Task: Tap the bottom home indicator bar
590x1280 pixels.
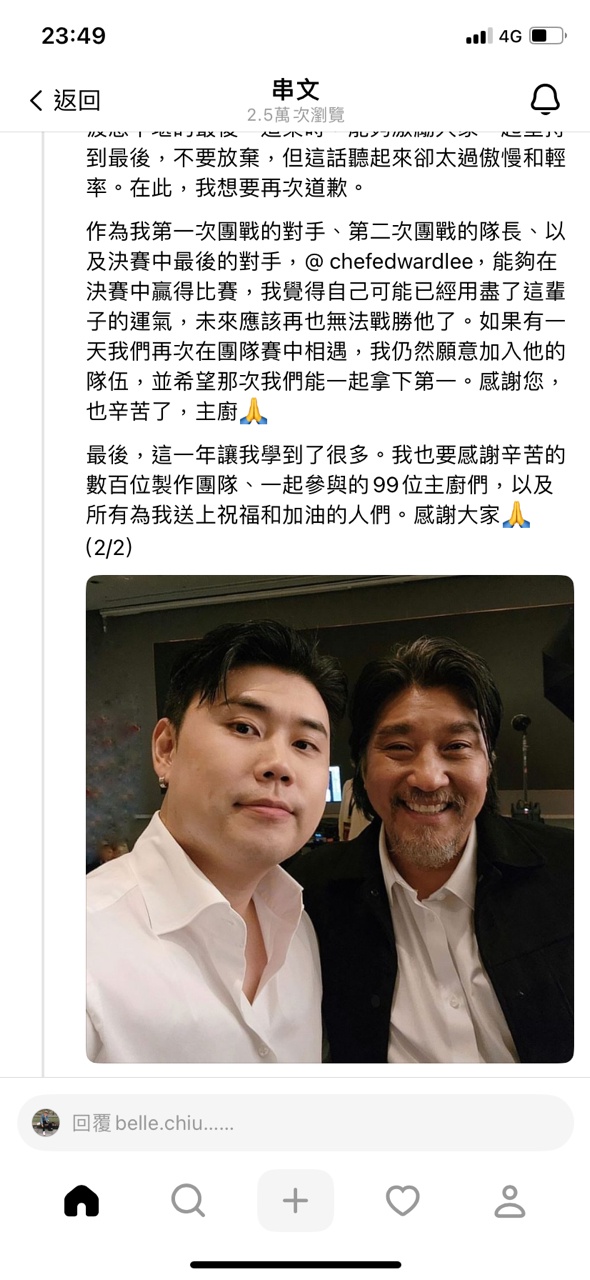Action: [x=295, y=1265]
